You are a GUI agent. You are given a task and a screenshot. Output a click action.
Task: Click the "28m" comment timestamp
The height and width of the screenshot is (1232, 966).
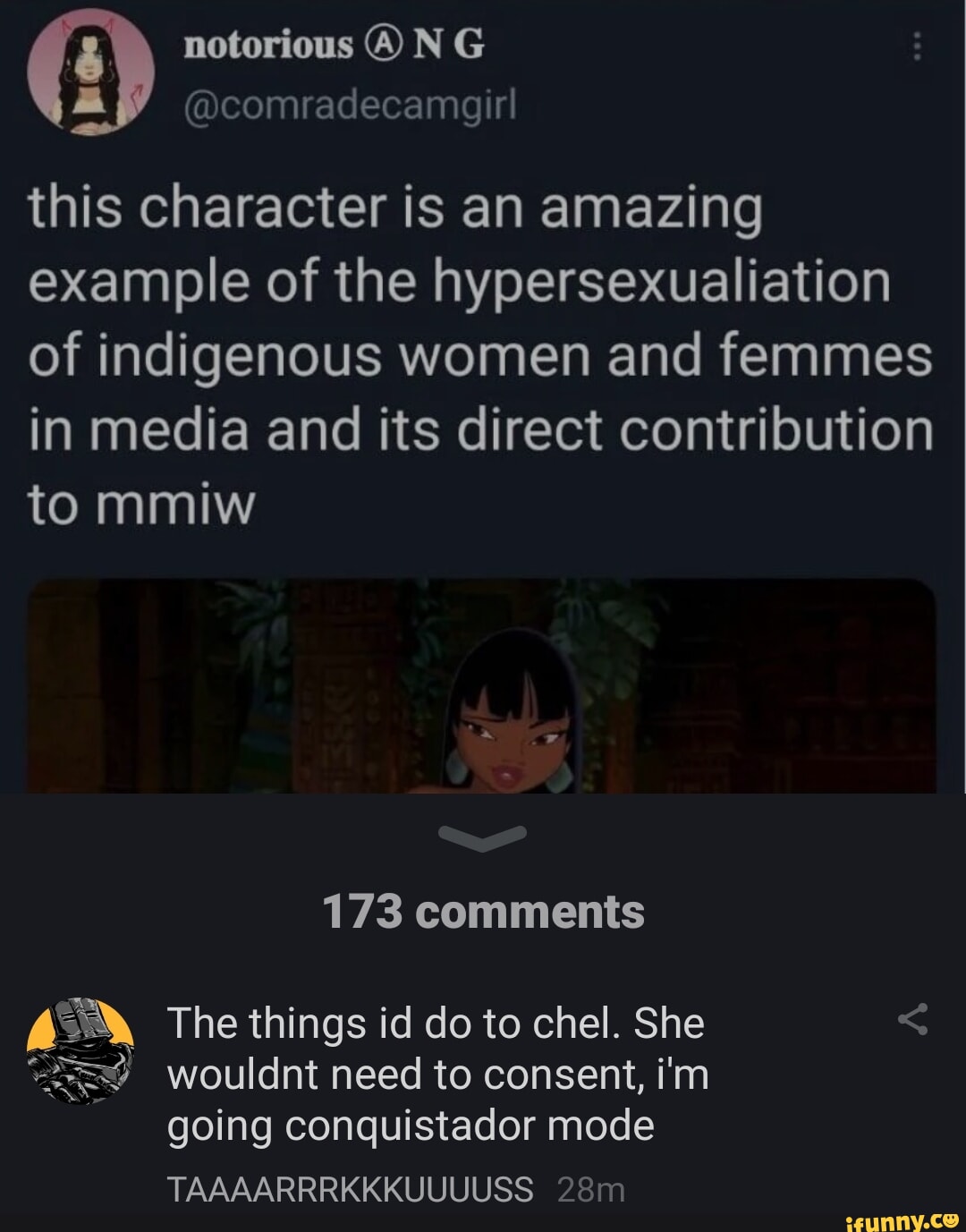pyautogui.click(x=590, y=1189)
